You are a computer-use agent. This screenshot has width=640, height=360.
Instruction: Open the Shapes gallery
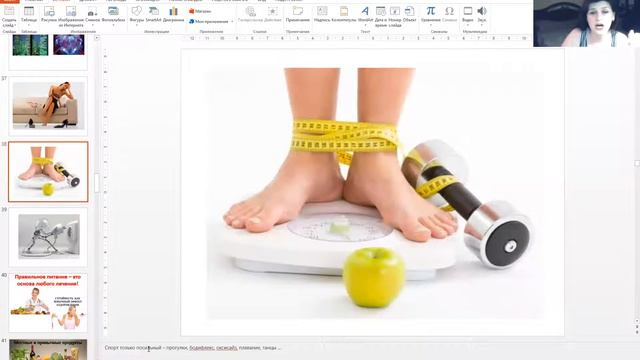click(x=137, y=14)
